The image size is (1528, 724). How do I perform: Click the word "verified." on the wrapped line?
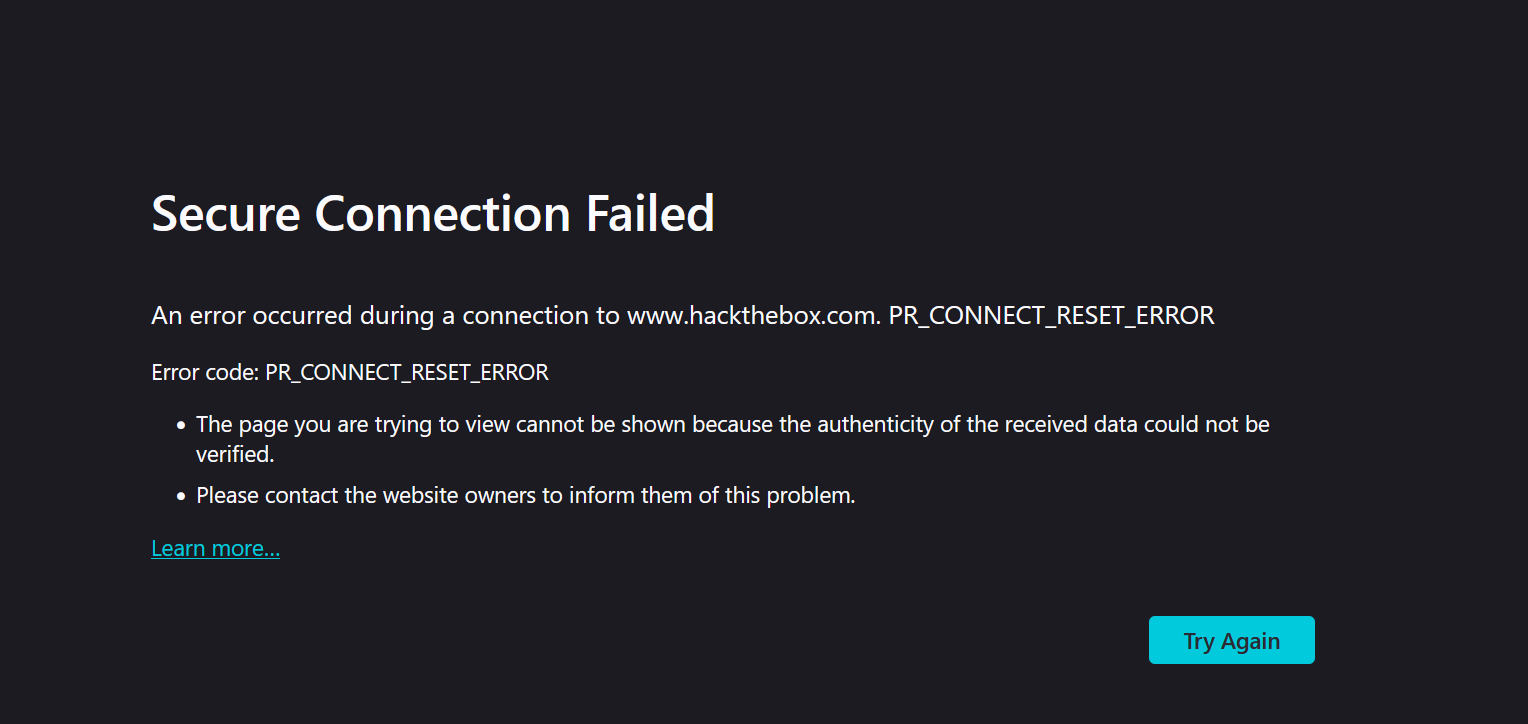click(235, 454)
